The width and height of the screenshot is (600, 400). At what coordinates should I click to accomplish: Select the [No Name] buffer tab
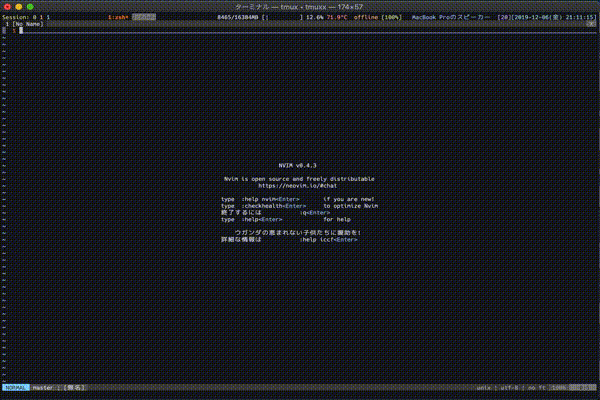[25, 24]
